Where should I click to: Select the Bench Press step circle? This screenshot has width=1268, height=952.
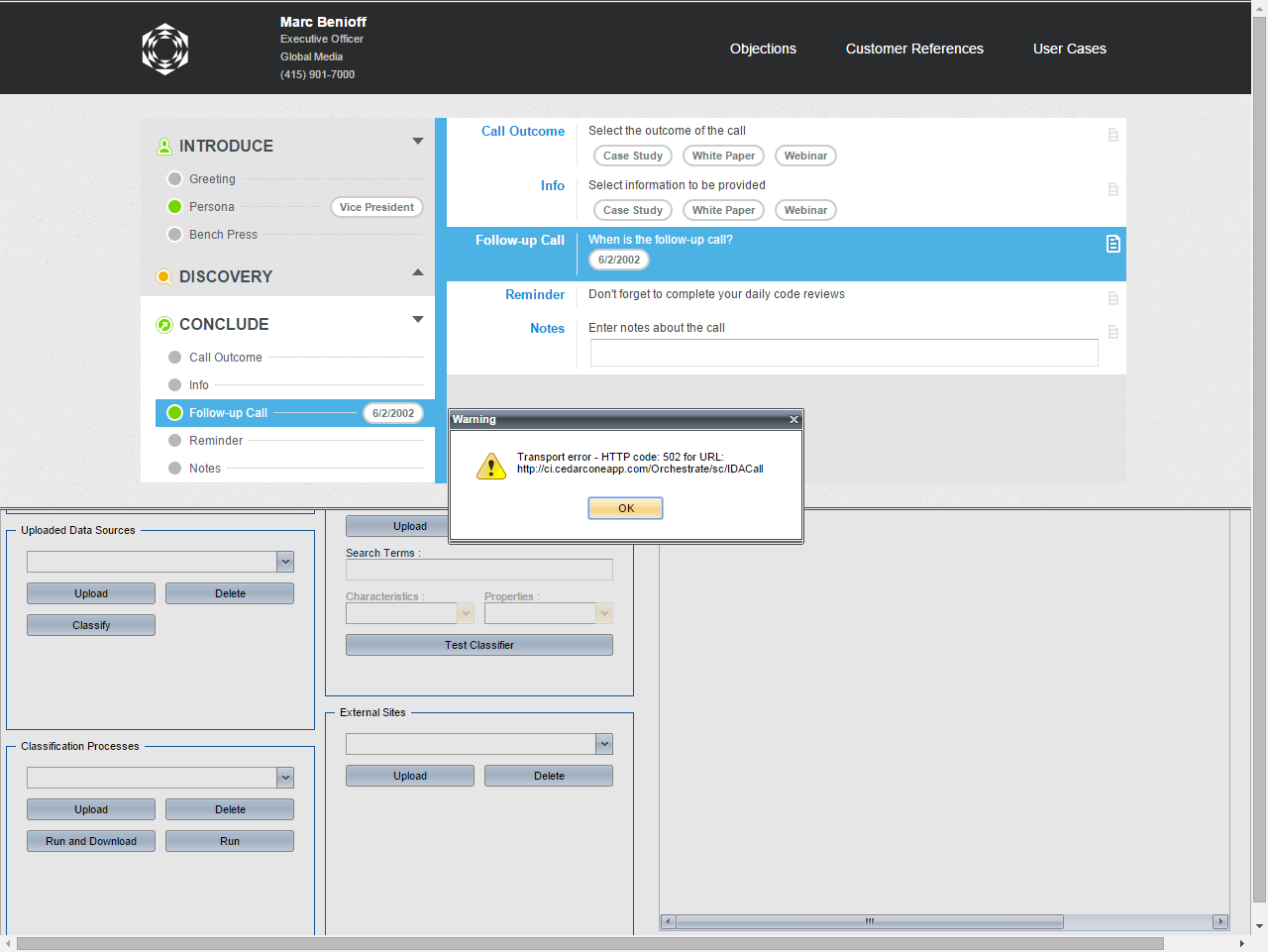click(x=174, y=235)
